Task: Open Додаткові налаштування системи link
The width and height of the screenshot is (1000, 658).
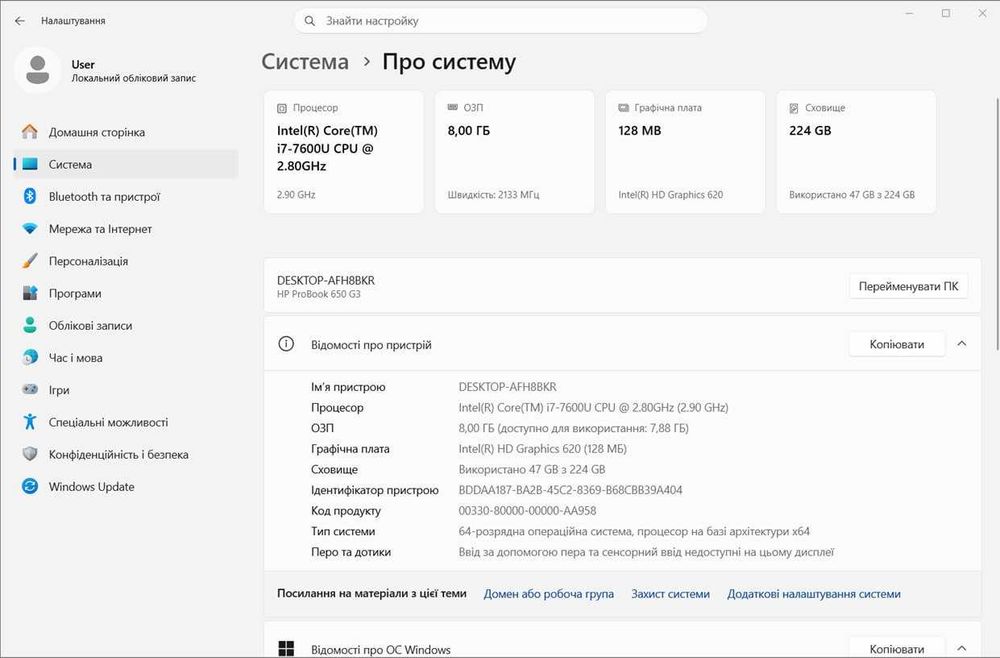Action: pos(814,594)
